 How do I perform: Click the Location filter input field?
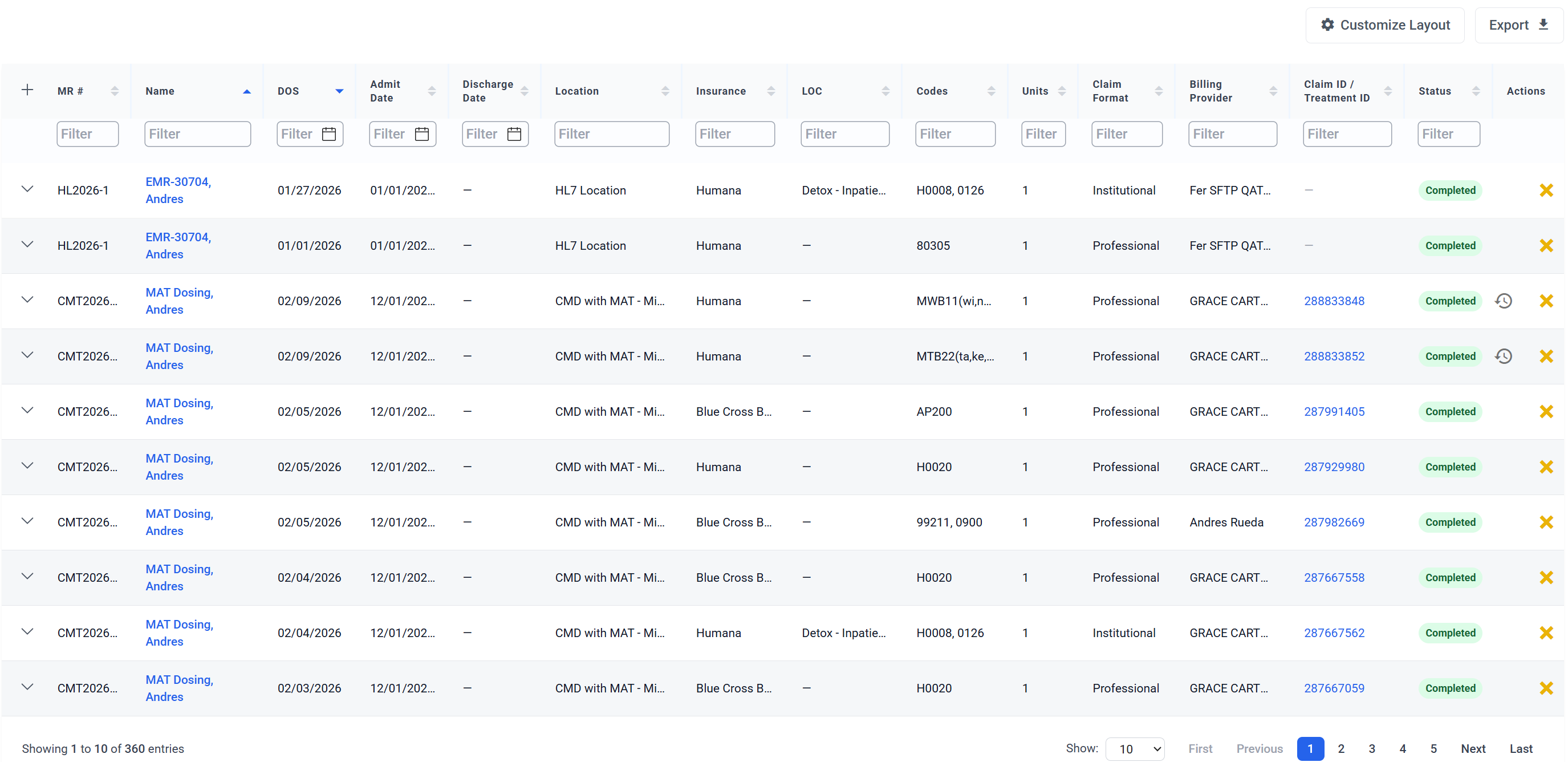[611, 134]
